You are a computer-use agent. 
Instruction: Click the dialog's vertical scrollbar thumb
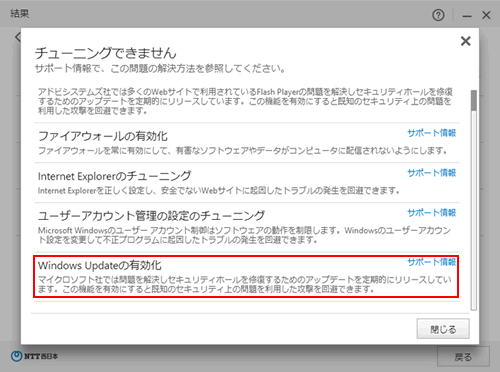point(474,100)
